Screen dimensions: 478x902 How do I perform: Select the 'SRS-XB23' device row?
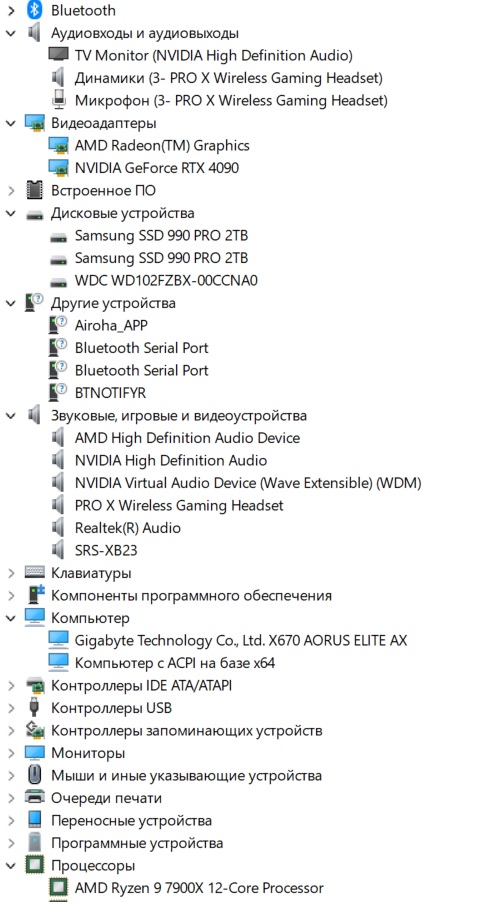[106, 551]
